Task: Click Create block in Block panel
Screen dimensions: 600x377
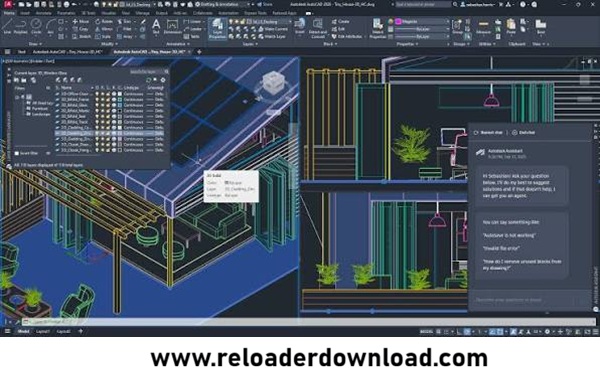Action: point(341,22)
